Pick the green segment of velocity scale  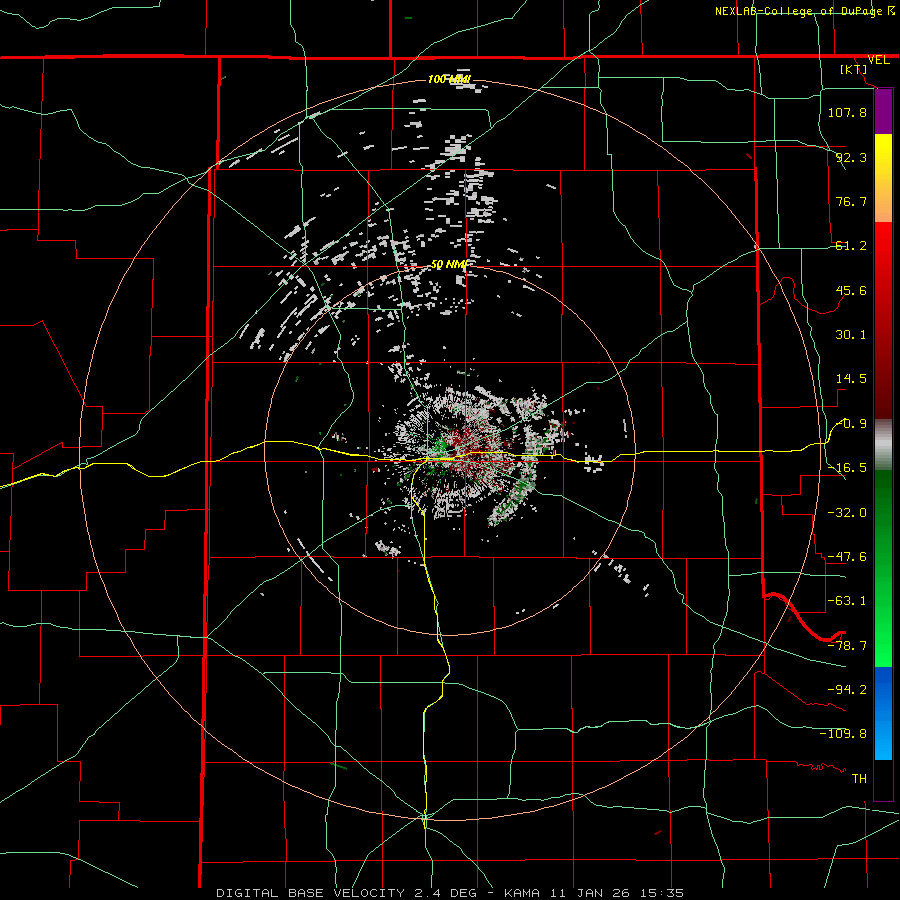pyautogui.click(x=883, y=568)
